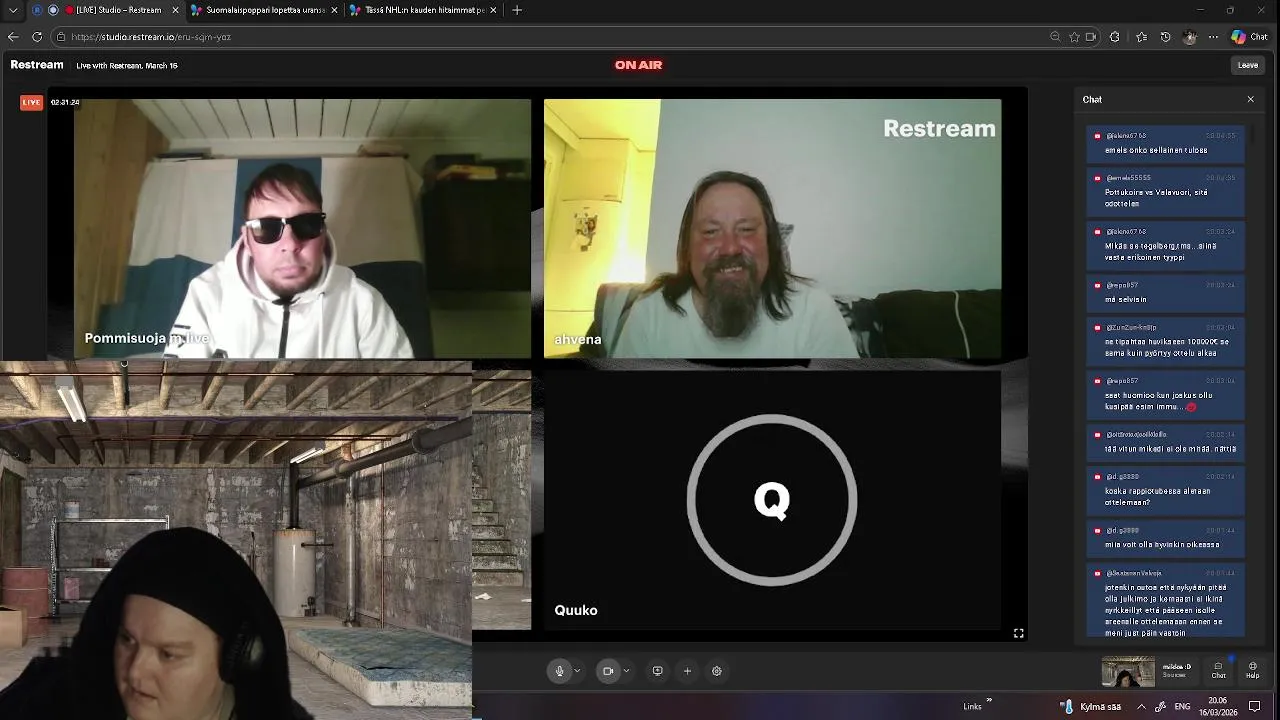The width and height of the screenshot is (1280, 720).
Task: Click the Restream logo in header
Action: pos(37,65)
